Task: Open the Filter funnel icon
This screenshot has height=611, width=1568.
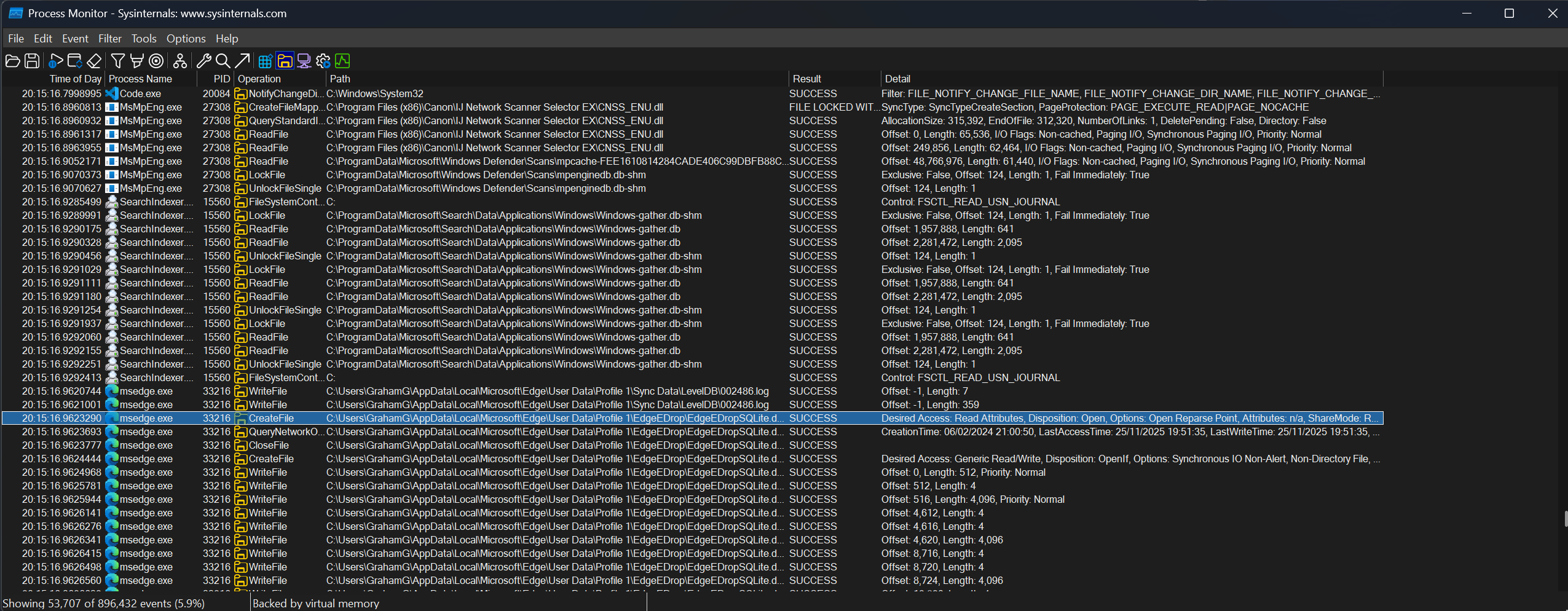Action: [x=117, y=61]
